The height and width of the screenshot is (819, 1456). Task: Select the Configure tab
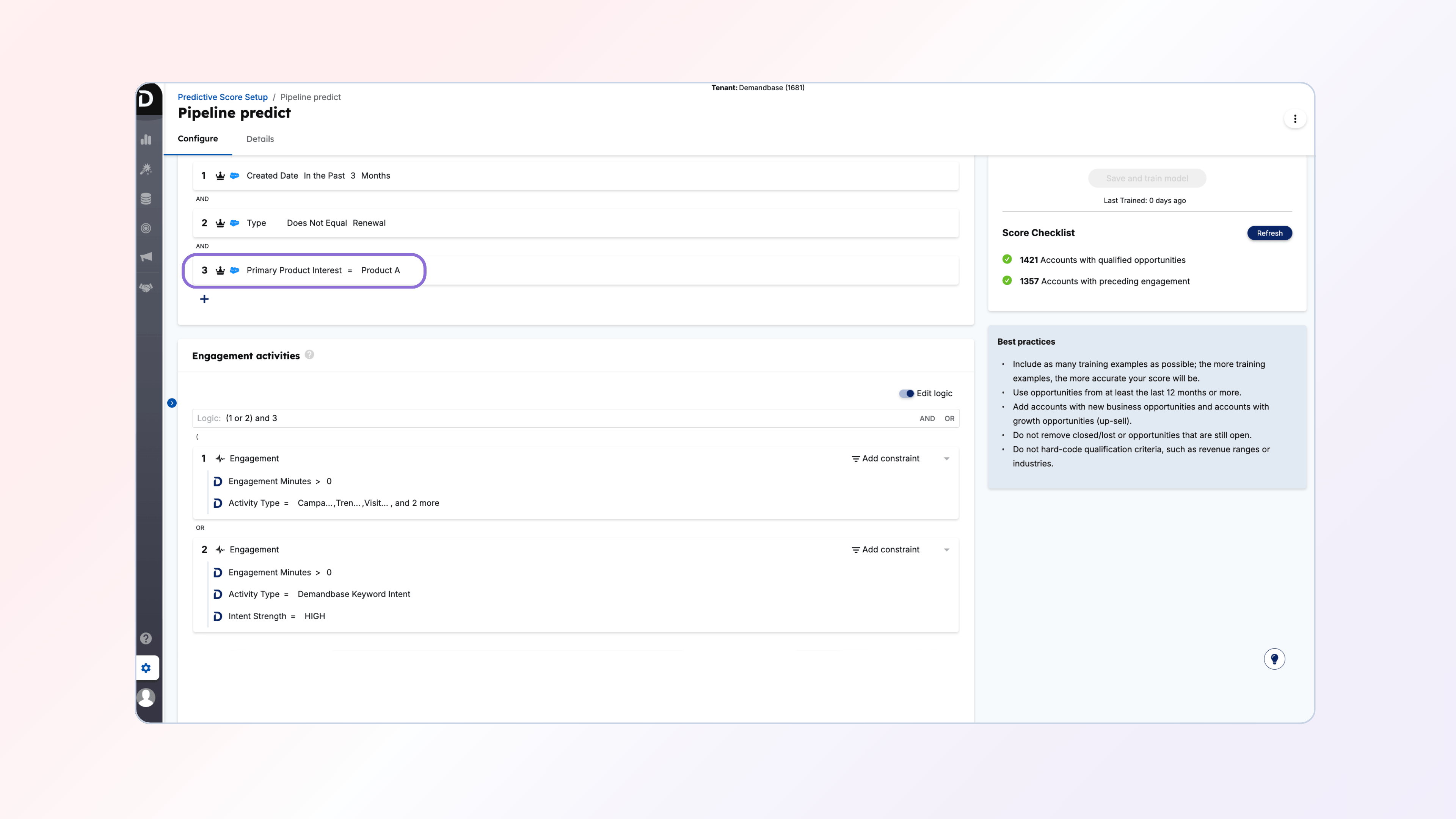point(197,139)
